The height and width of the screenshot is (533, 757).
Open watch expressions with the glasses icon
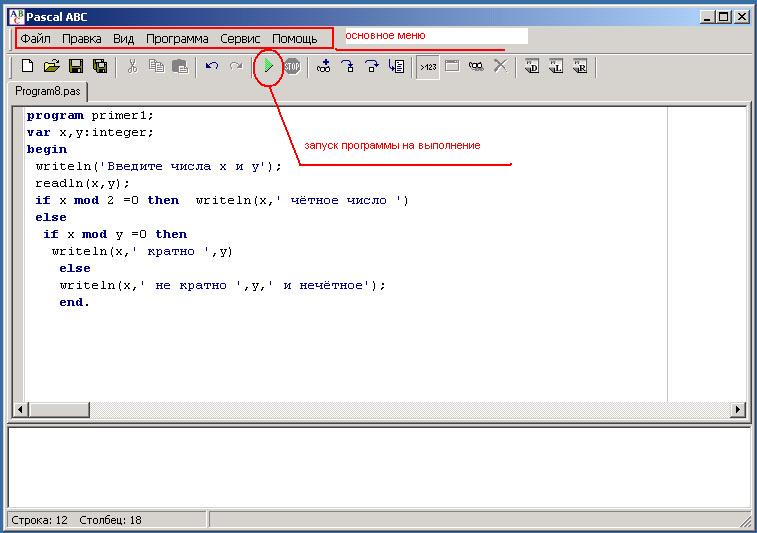(476, 66)
